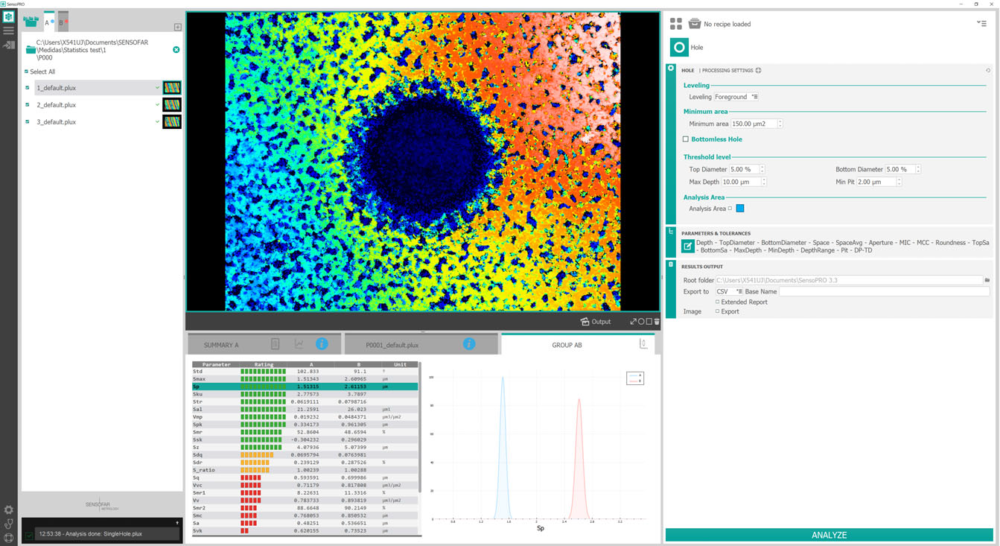This screenshot has width=1000, height=546.
Task: Open the hamburger menu in left sidebar
Action: pos(9,32)
